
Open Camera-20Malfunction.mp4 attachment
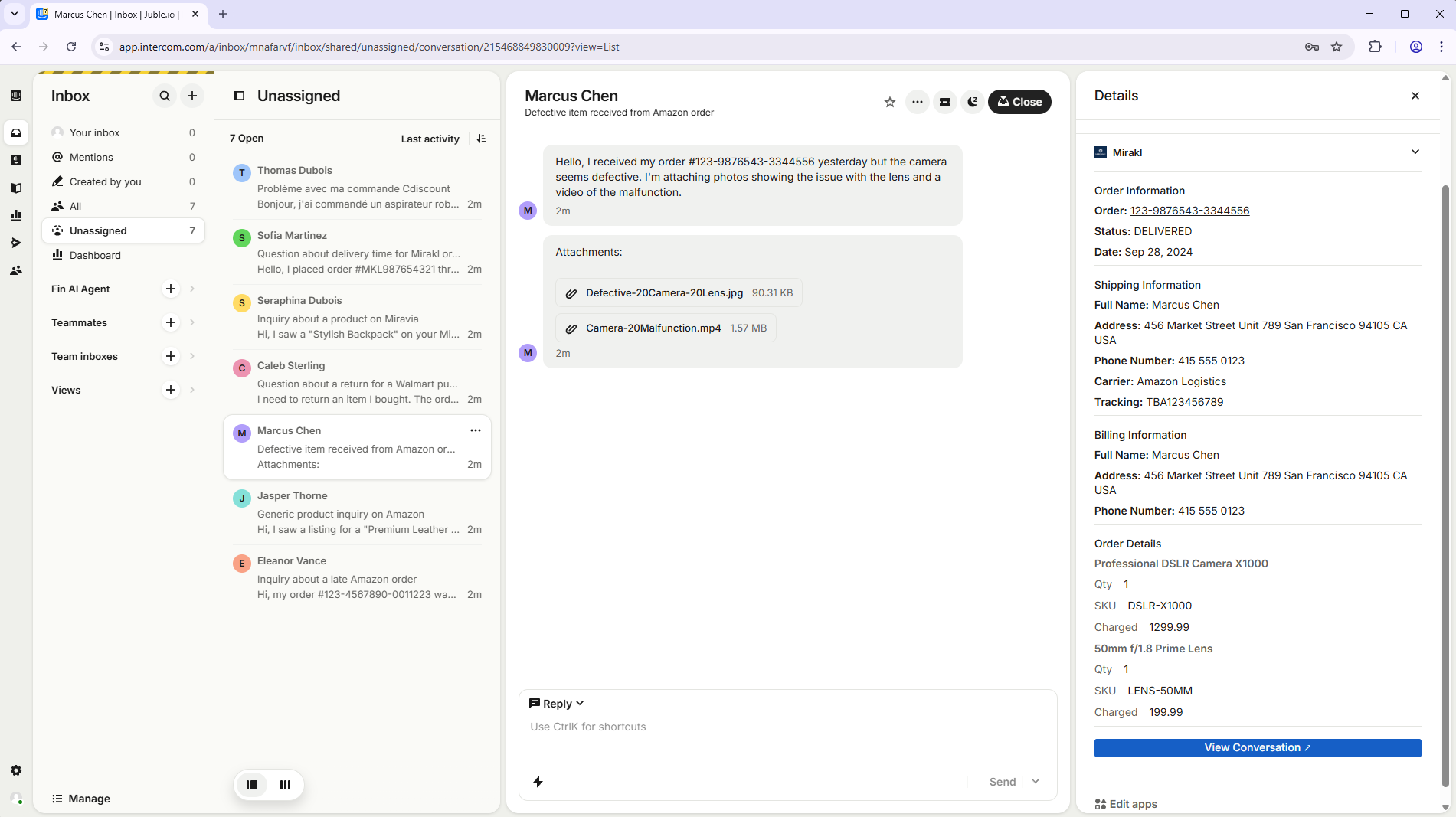click(x=666, y=328)
